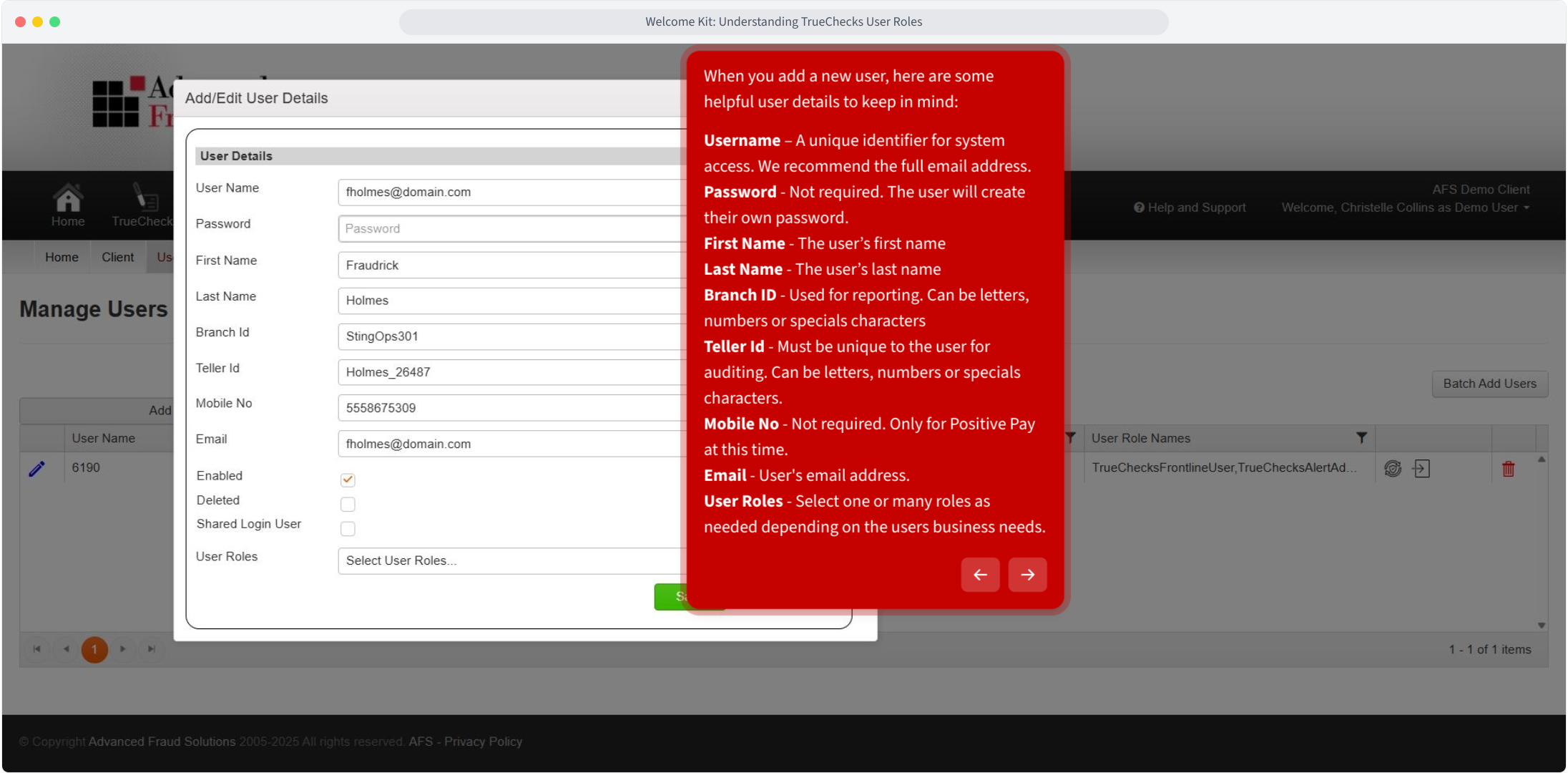The width and height of the screenshot is (1568, 773).
Task: Click the Add/Edit User Details dialog title
Action: (x=257, y=98)
